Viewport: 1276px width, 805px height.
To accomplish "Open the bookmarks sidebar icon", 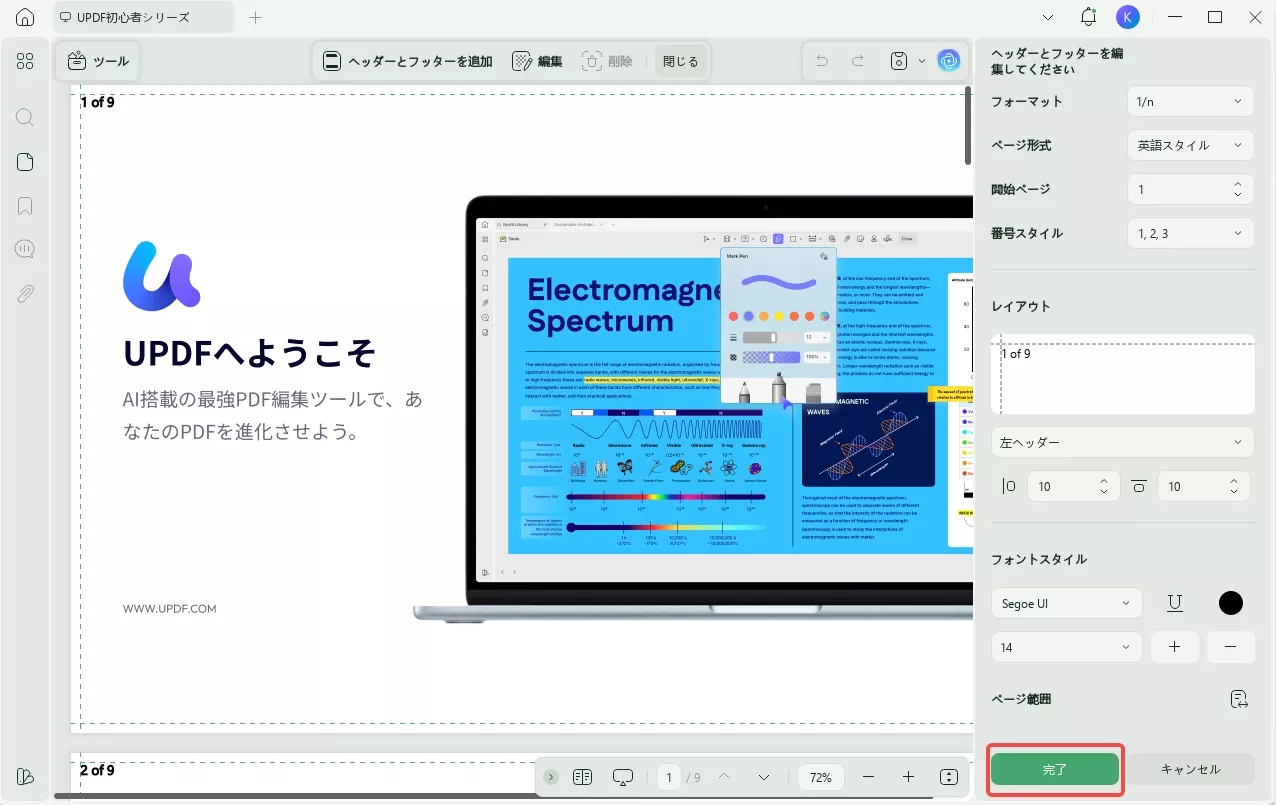I will pos(25,206).
